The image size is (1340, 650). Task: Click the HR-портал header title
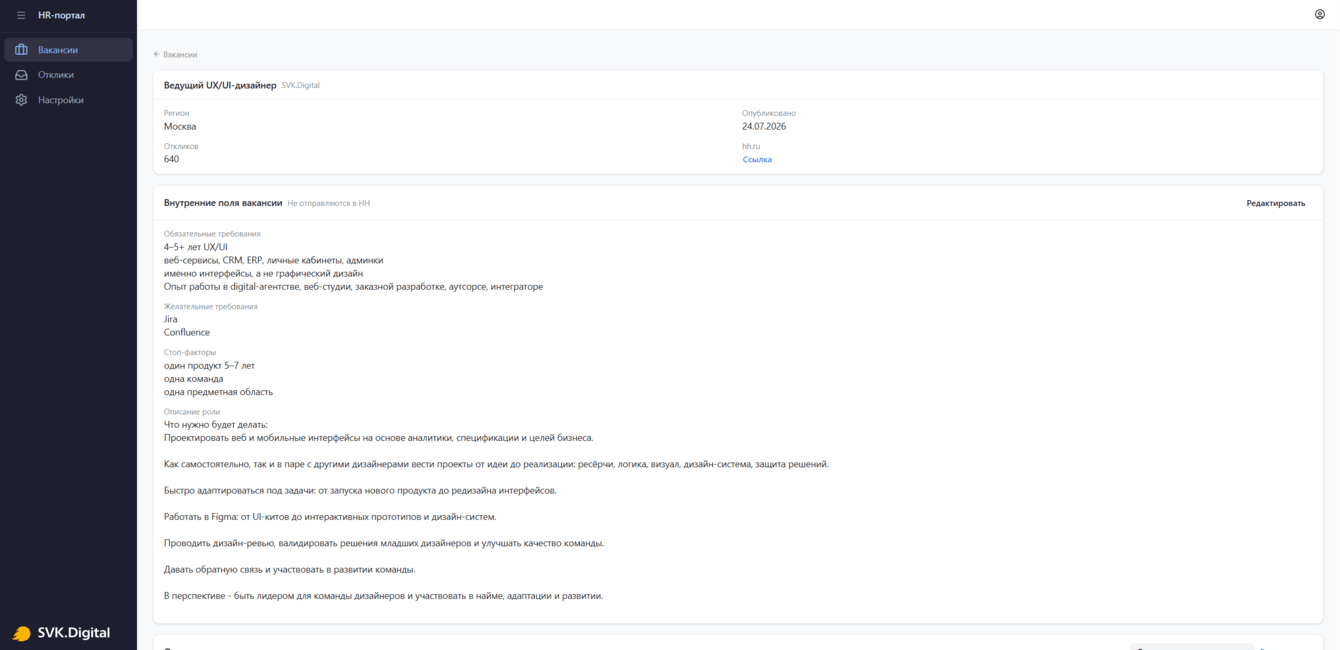coord(61,15)
